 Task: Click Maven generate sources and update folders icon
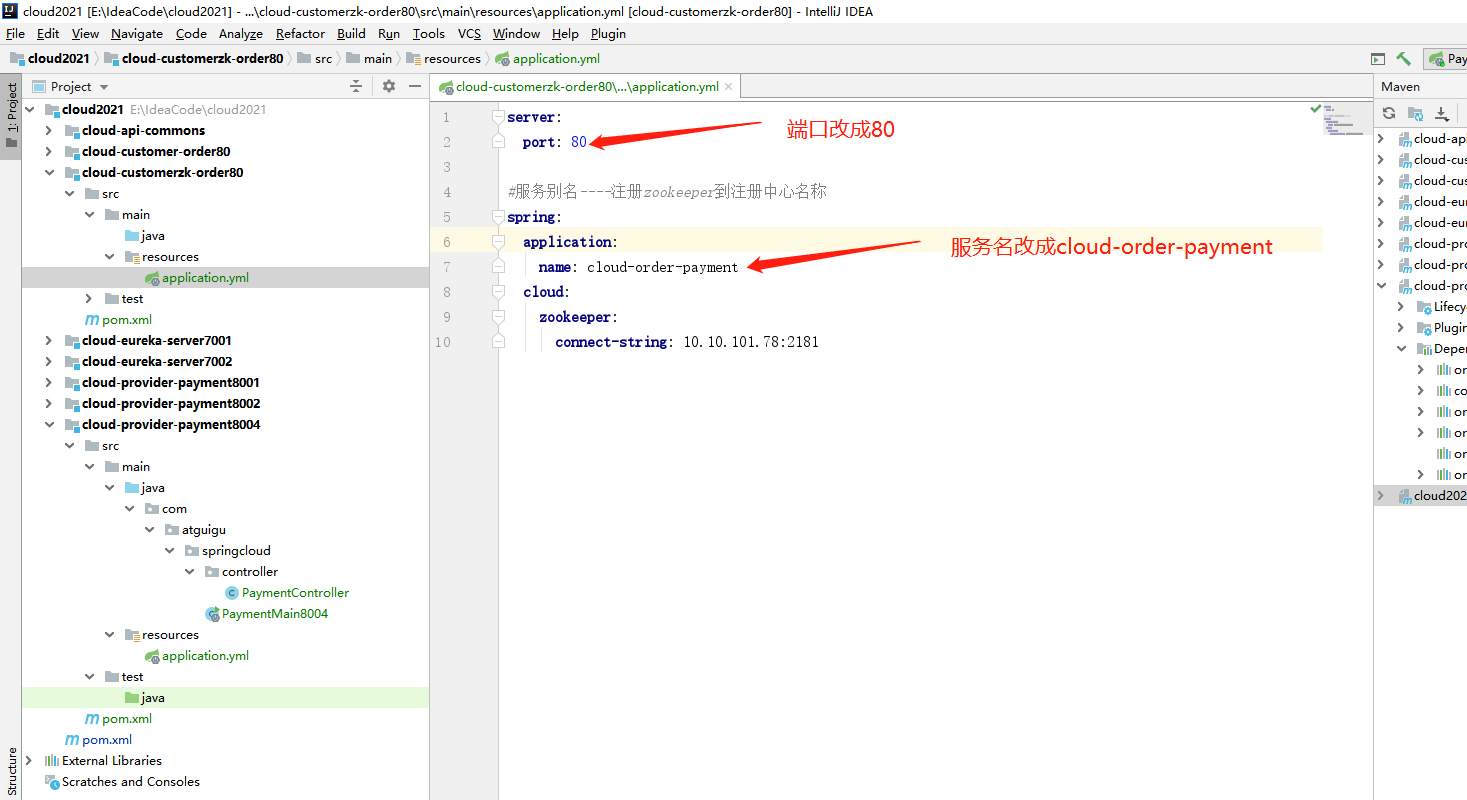click(1415, 113)
